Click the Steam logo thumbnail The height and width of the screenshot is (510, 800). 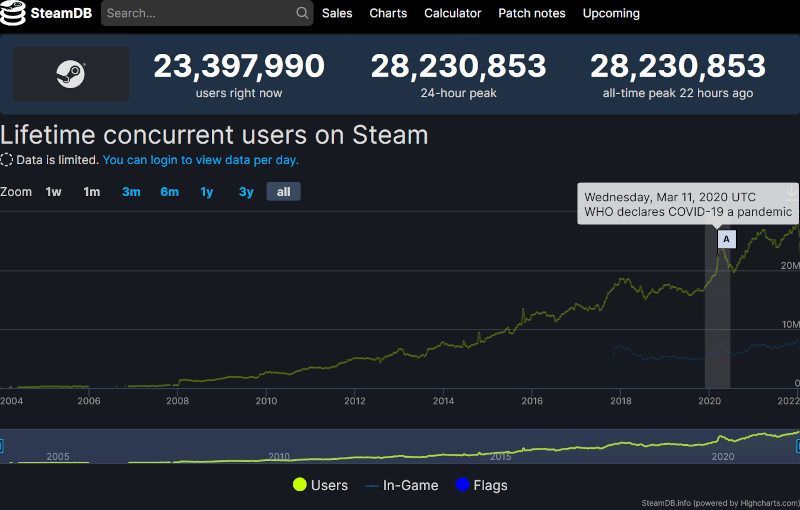pyautogui.click(x=71, y=74)
